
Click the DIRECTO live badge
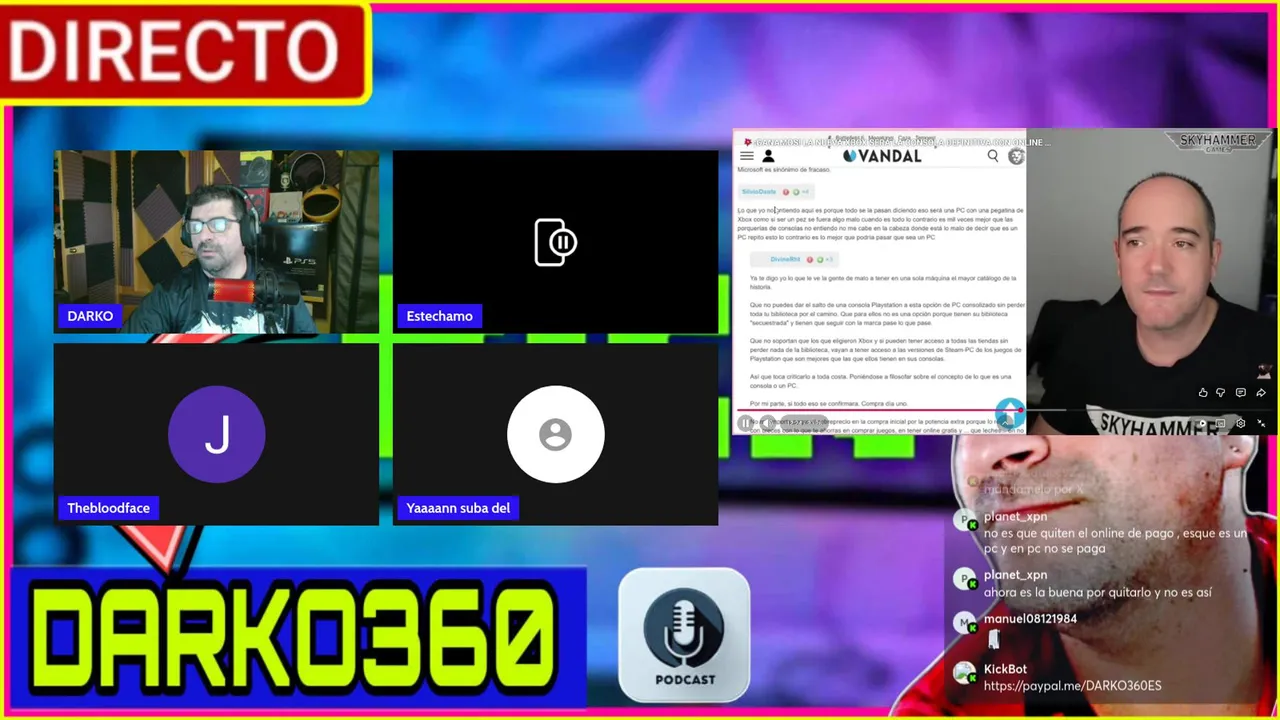[184, 52]
